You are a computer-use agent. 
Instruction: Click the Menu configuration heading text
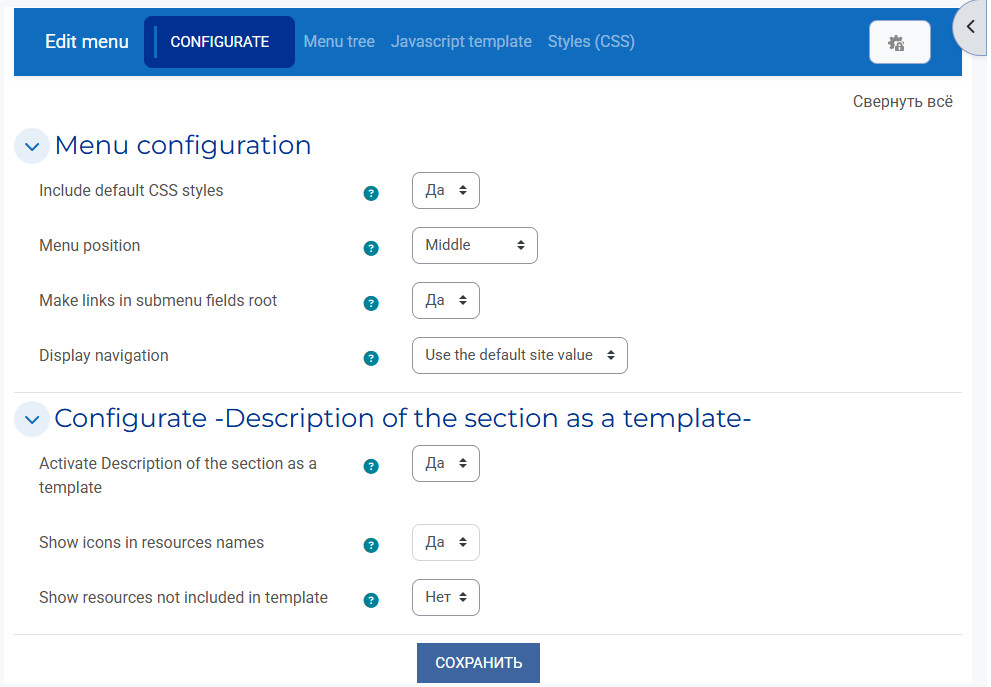183,145
